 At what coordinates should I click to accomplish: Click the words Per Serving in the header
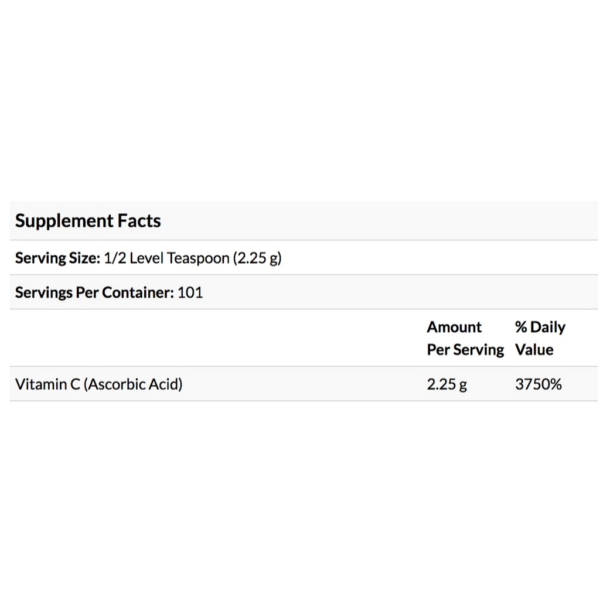(465, 350)
